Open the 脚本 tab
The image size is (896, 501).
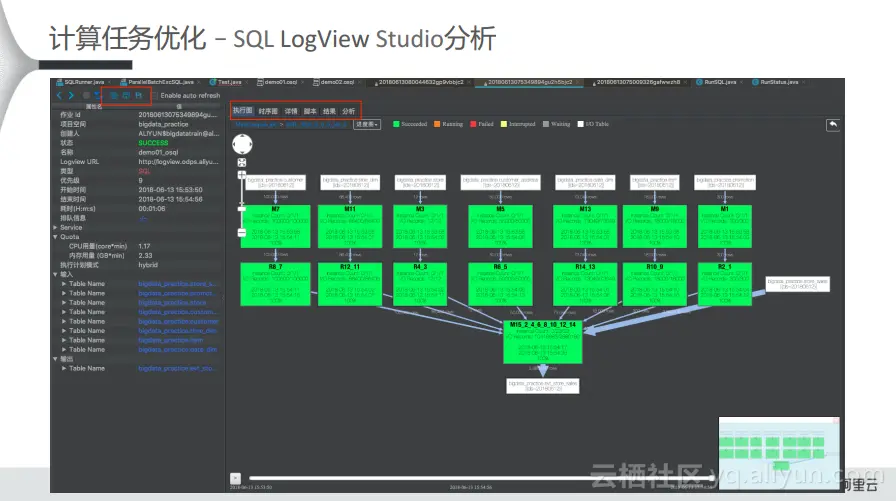310,111
